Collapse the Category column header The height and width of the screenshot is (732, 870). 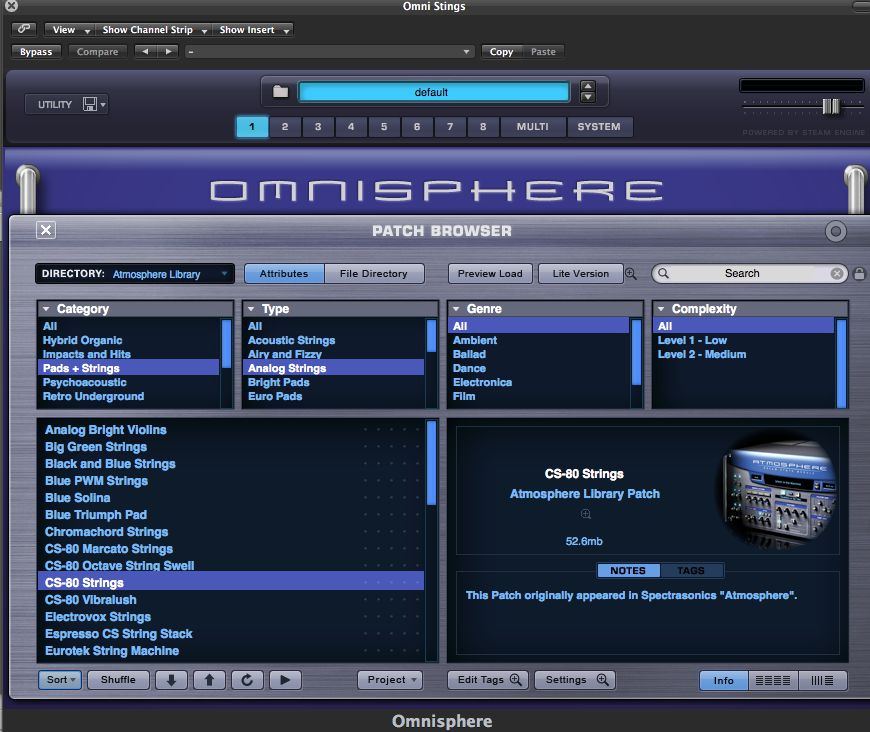click(x=135, y=309)
